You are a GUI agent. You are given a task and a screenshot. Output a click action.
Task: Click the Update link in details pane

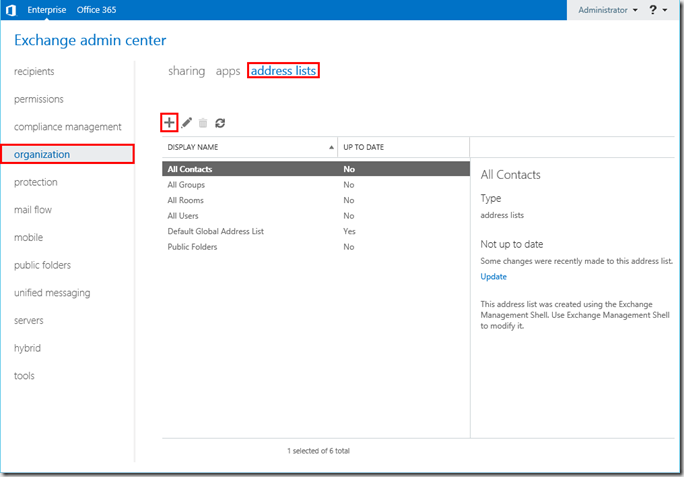493,277
